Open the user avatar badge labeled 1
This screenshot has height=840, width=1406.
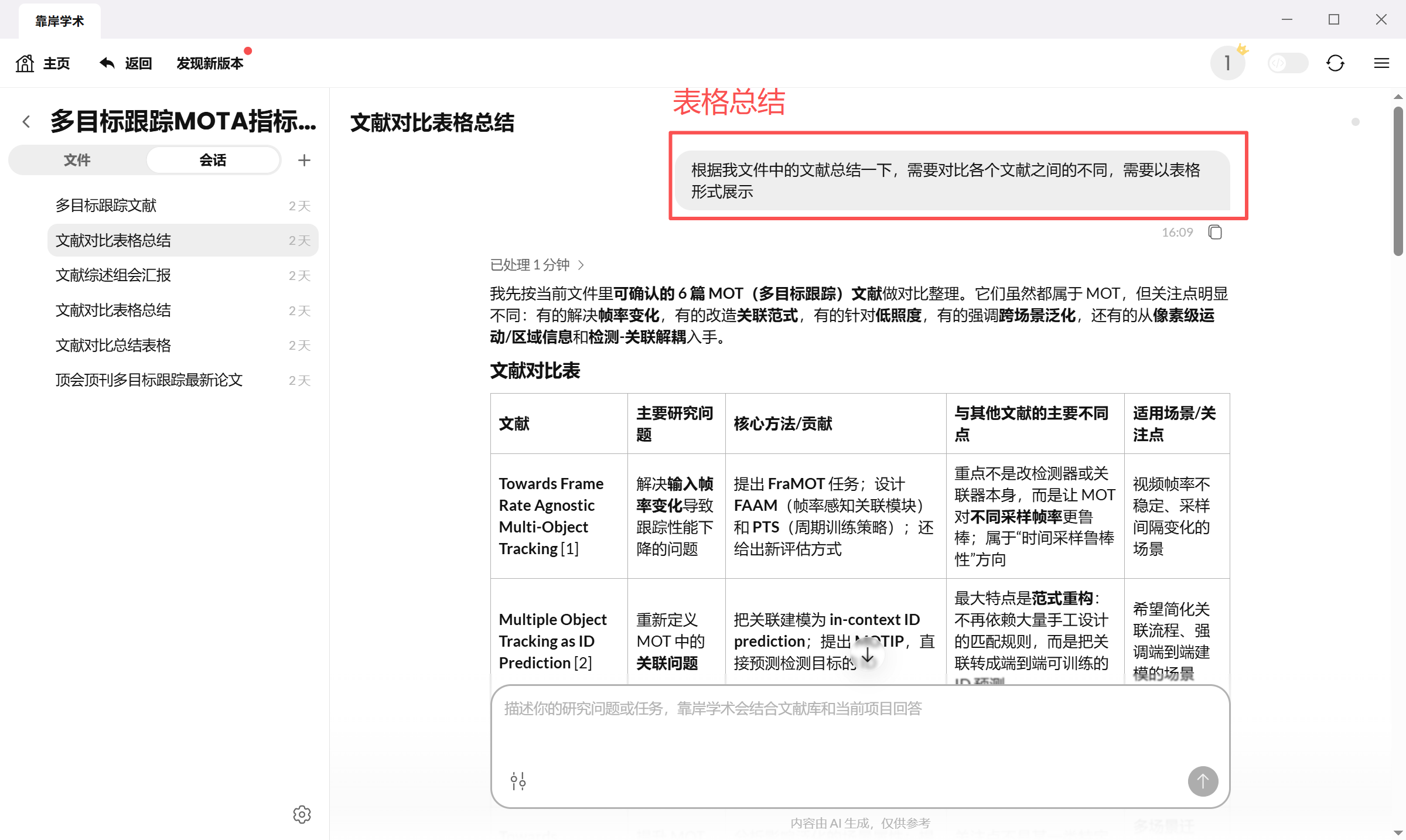[1227, 63]
